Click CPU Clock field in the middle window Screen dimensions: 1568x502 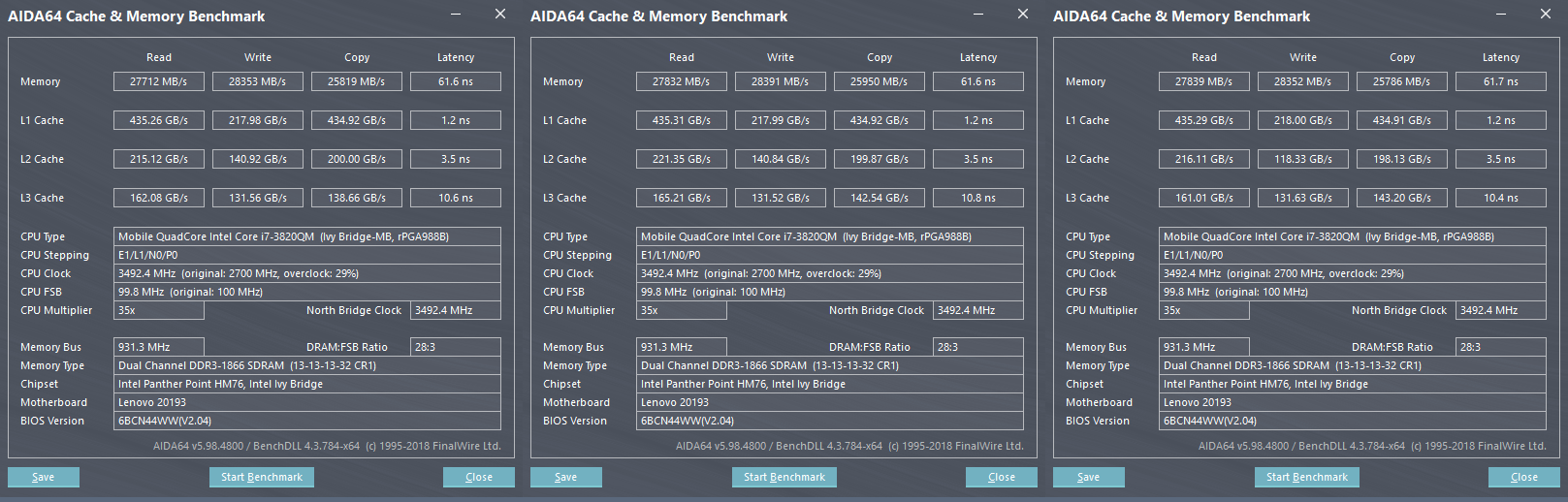coord(830,273)
